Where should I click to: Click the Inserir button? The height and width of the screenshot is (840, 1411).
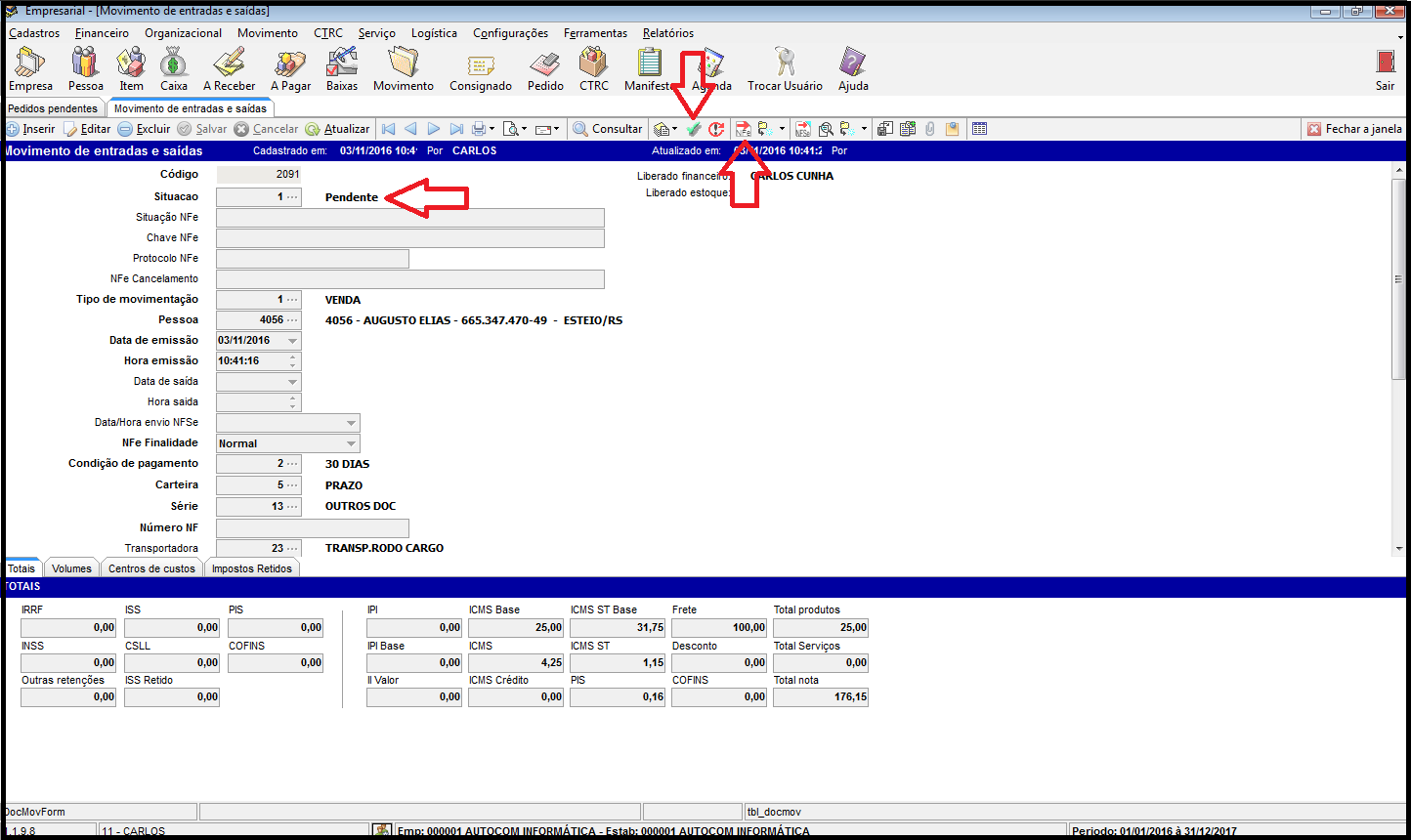tap(30, 129)
